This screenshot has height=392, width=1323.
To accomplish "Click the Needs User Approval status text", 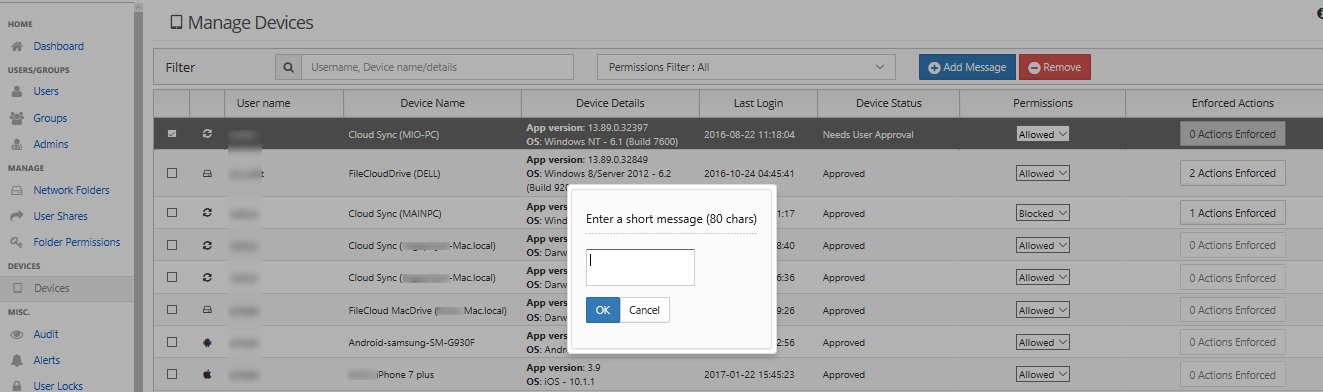I will [868, 134].
